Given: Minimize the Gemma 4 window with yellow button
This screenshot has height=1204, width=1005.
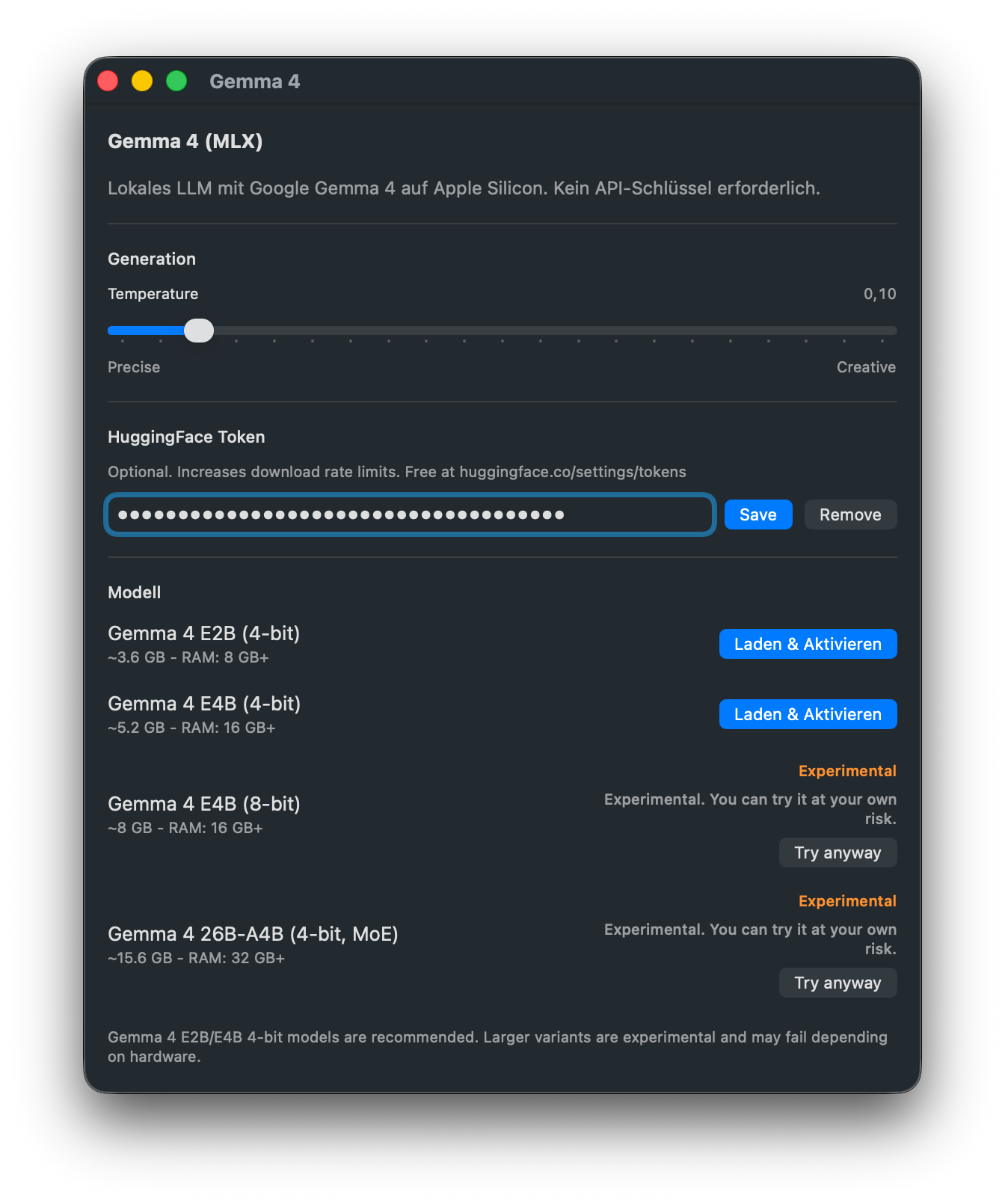Looking at the screenshot, I should click(142, 81).
